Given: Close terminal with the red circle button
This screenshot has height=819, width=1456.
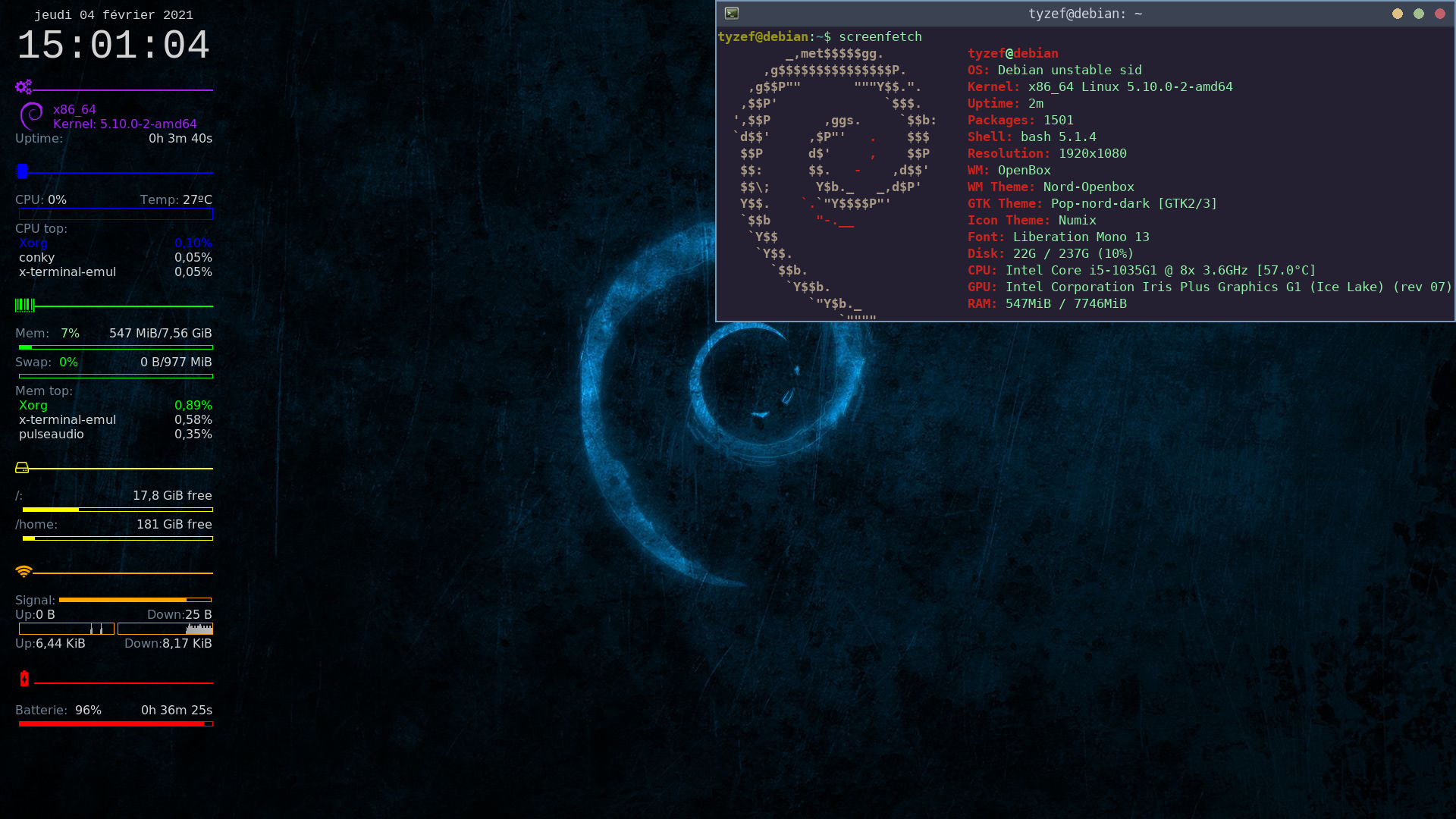Looking at the screenshot, I should point(1440,14).
